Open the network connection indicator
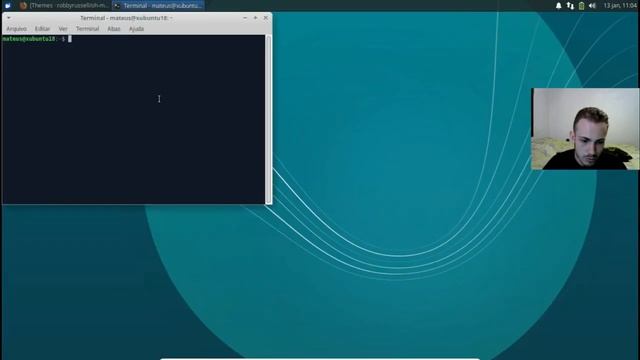 570,6
